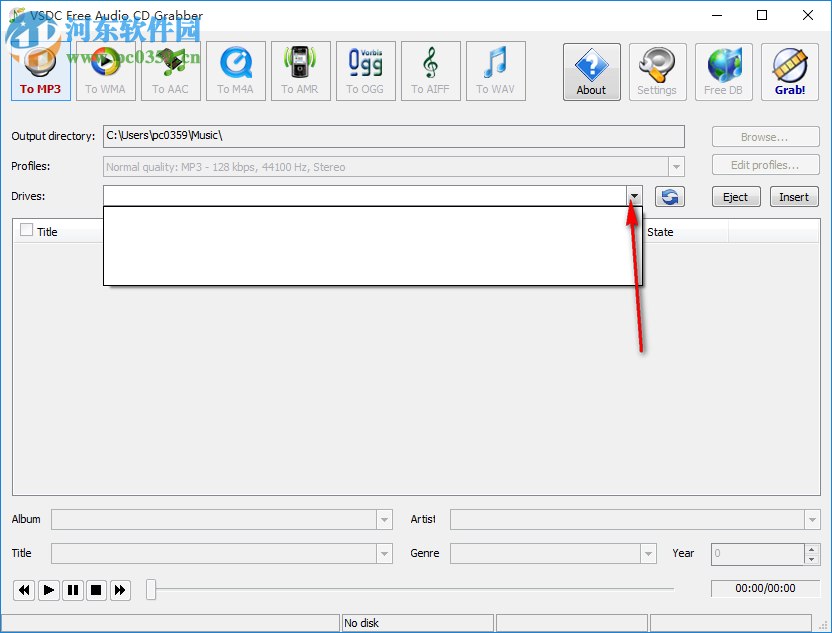Toggle the Title select-all checkbox
This screenshot has width=832, height=633.
coord(25,230)
